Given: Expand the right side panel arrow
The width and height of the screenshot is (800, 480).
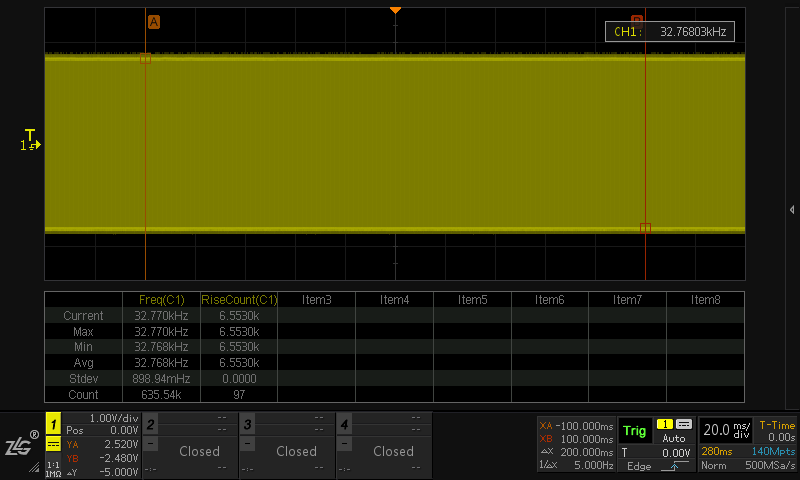Looking at the screenshot, I should click(x=791, y=209).
